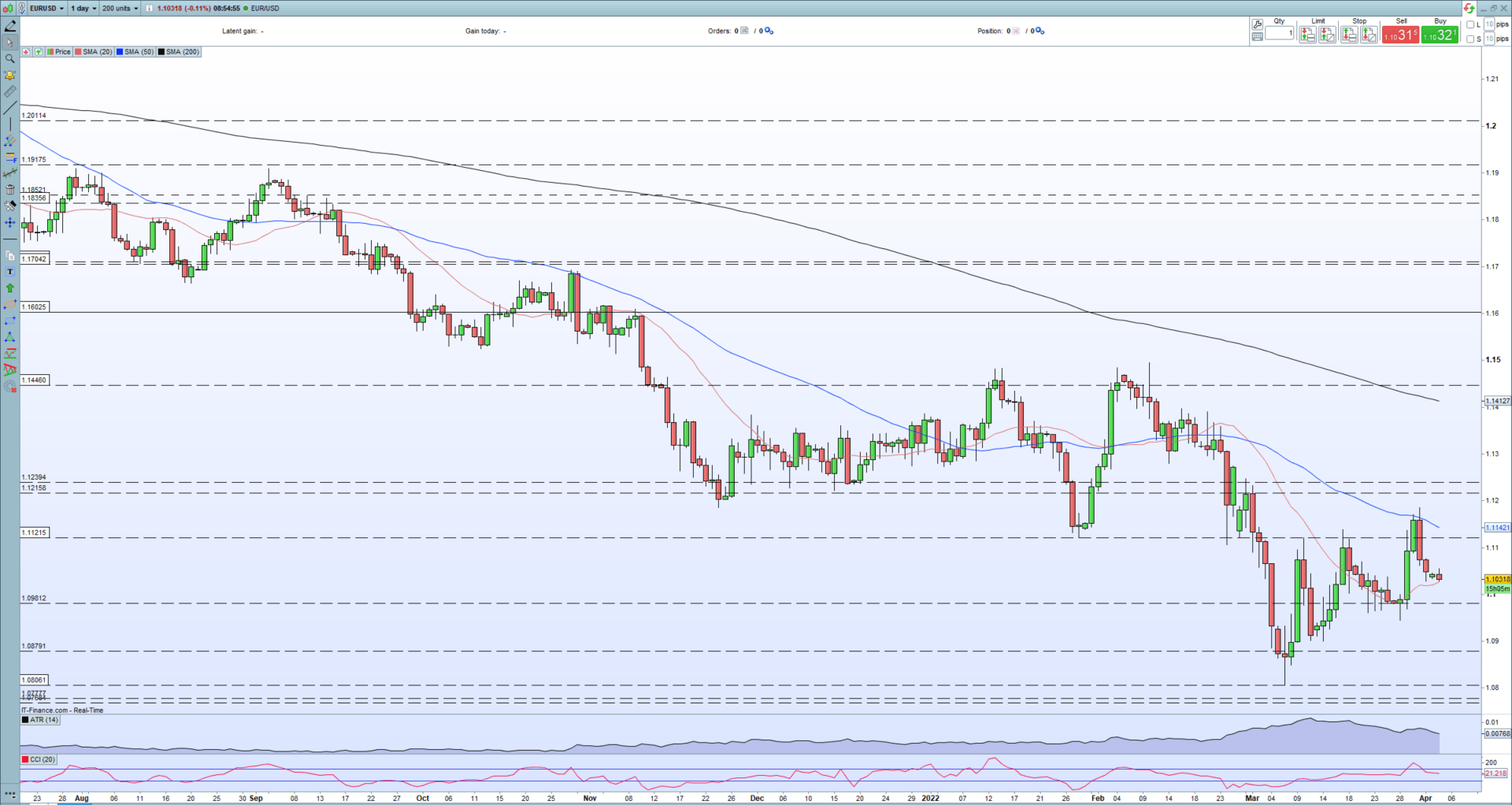Choose the rectangle drawing tool
1512x805 pixels.
[10, 321]
